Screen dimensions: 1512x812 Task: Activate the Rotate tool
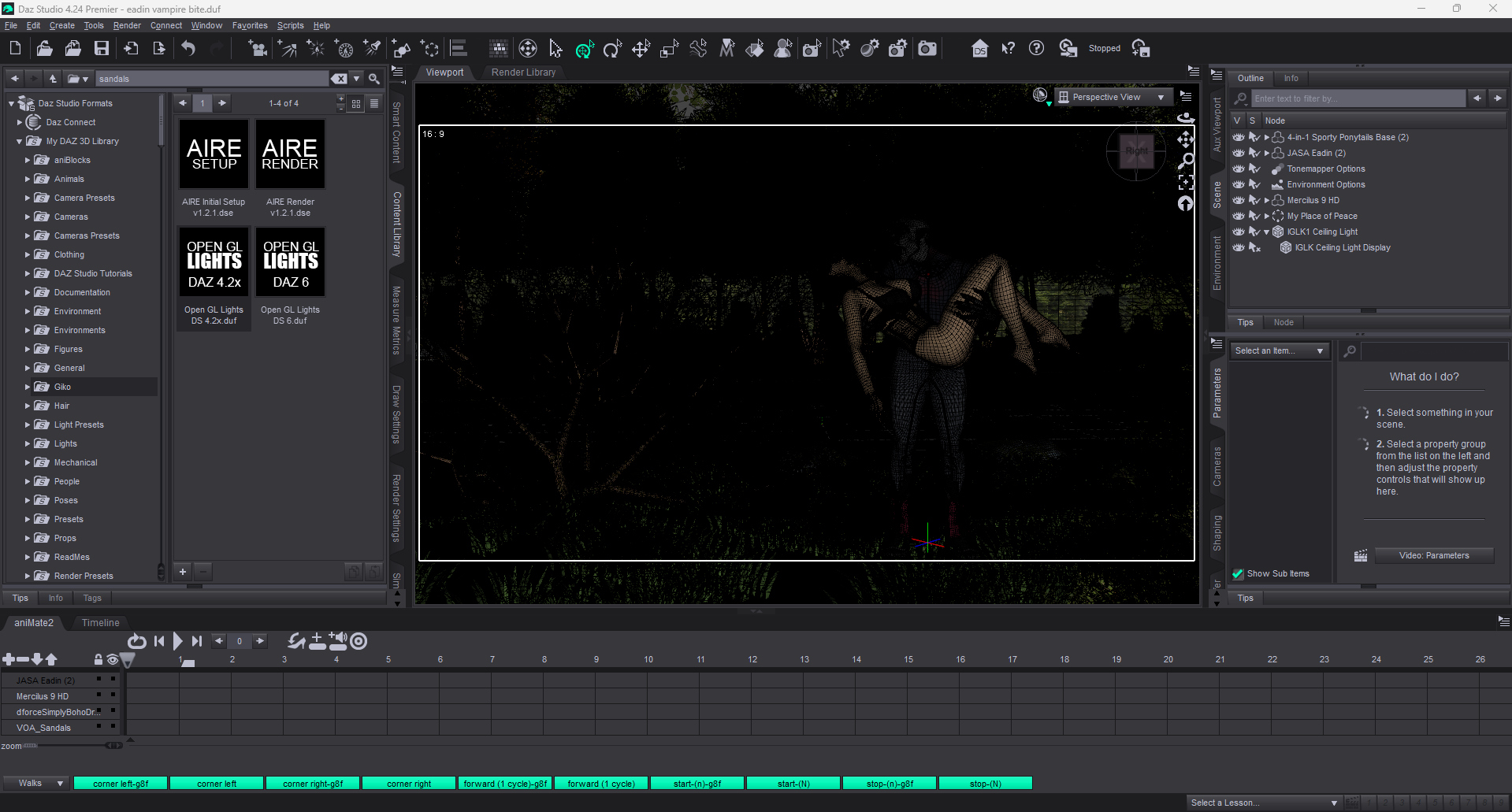tap(612, 49)
